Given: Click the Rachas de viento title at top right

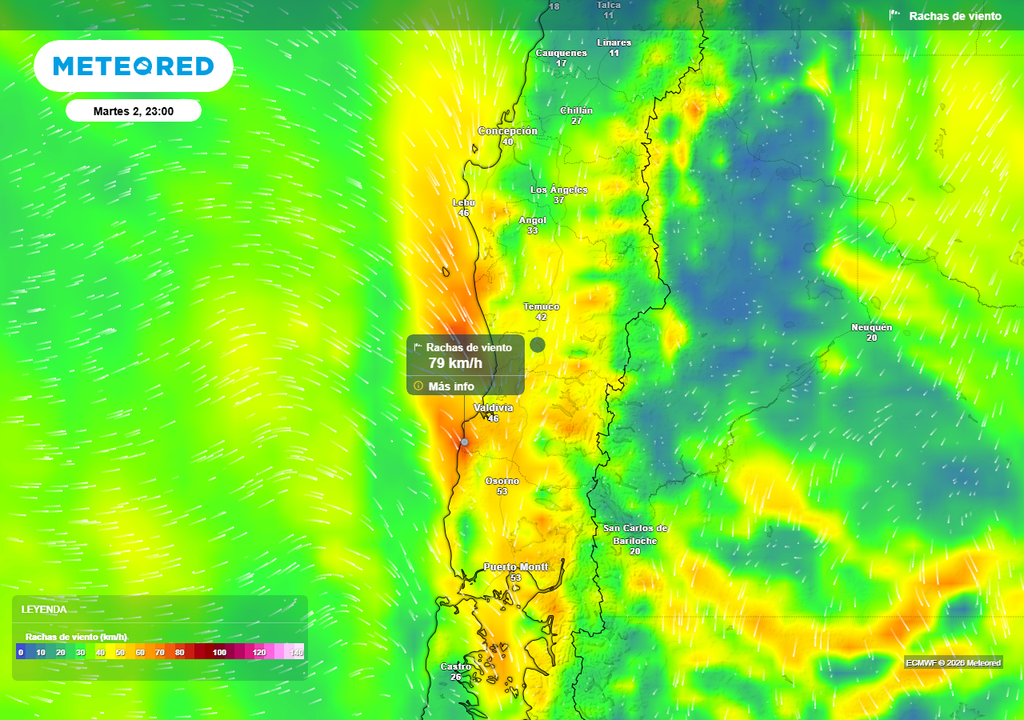Looking at the screenshot, I should coord(955,16).
